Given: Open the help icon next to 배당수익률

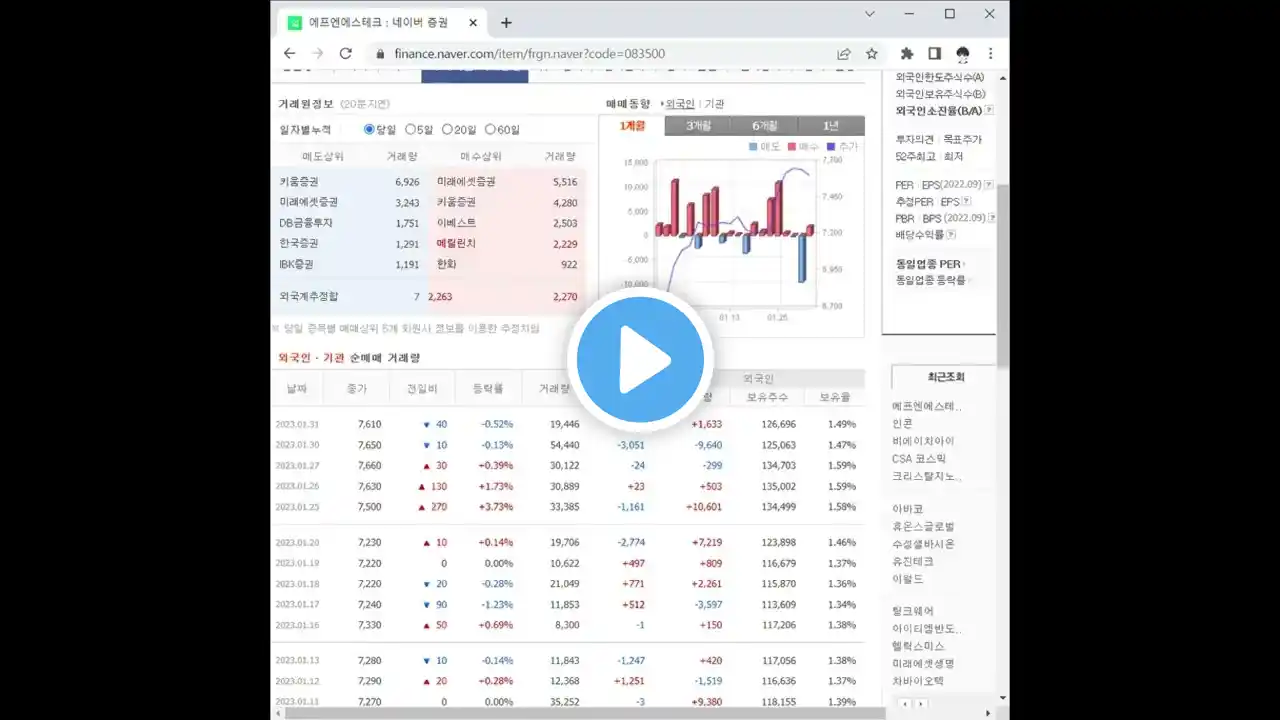Looking at the screenshot, I should [951, 234].
